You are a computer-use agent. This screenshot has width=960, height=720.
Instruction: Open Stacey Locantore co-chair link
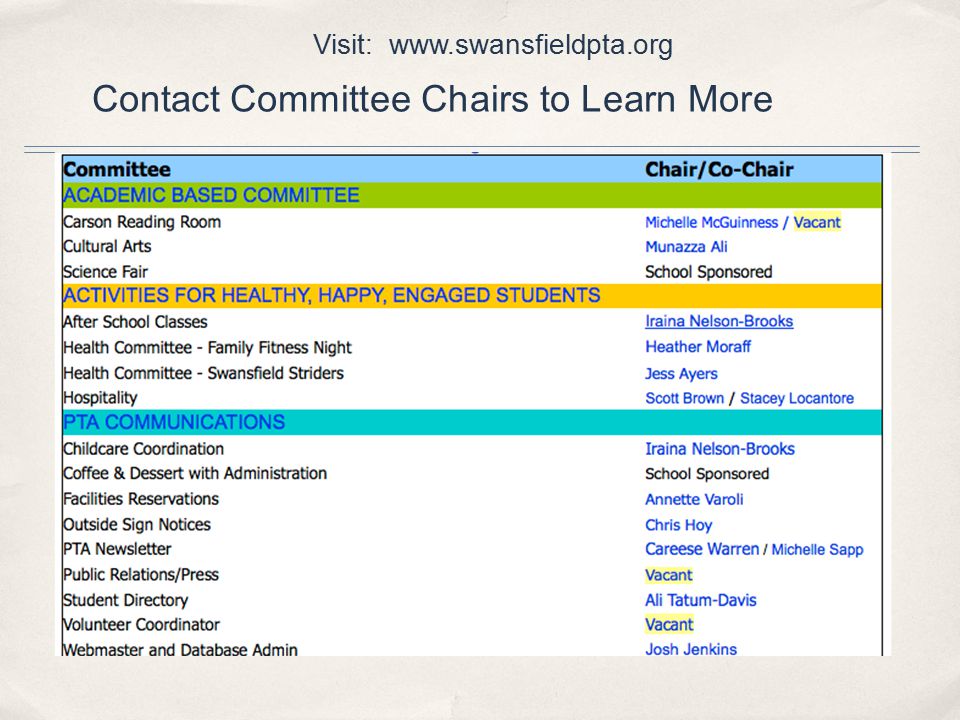coord(797,399)
